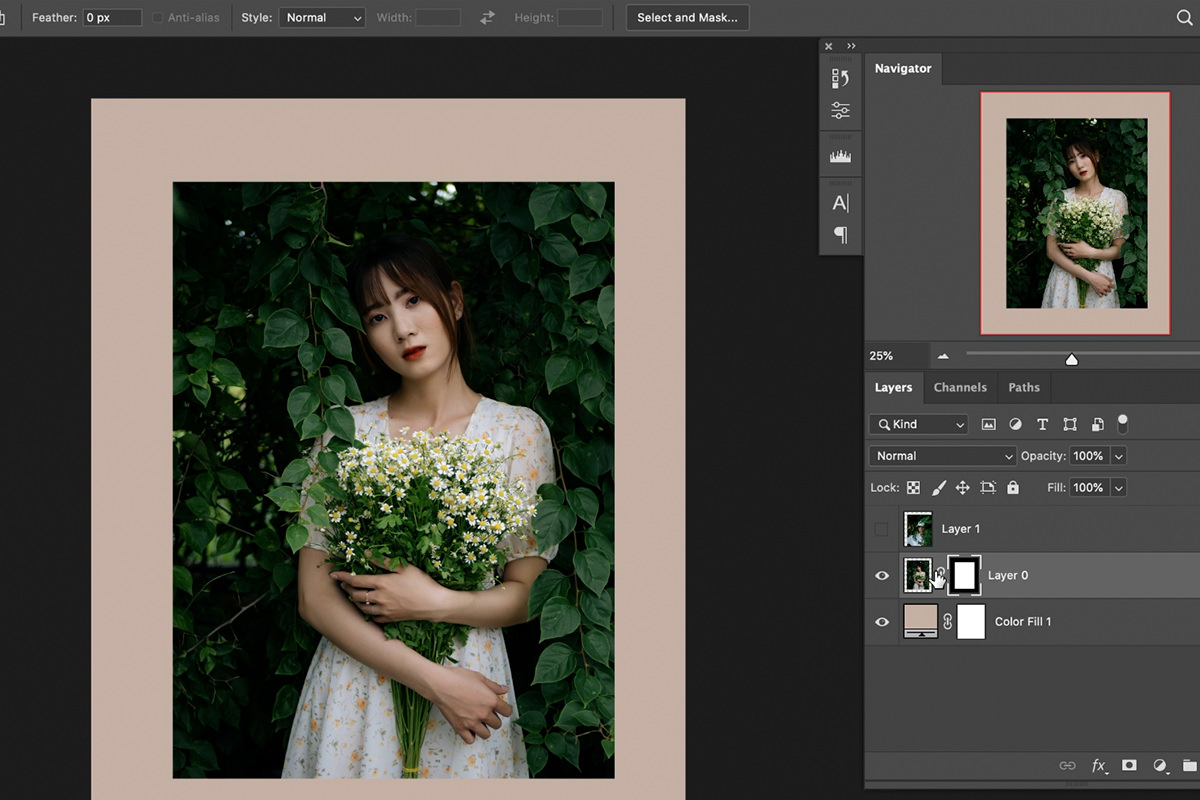
Task: Open the Kind filter dropdown
Action: [917, 424]
